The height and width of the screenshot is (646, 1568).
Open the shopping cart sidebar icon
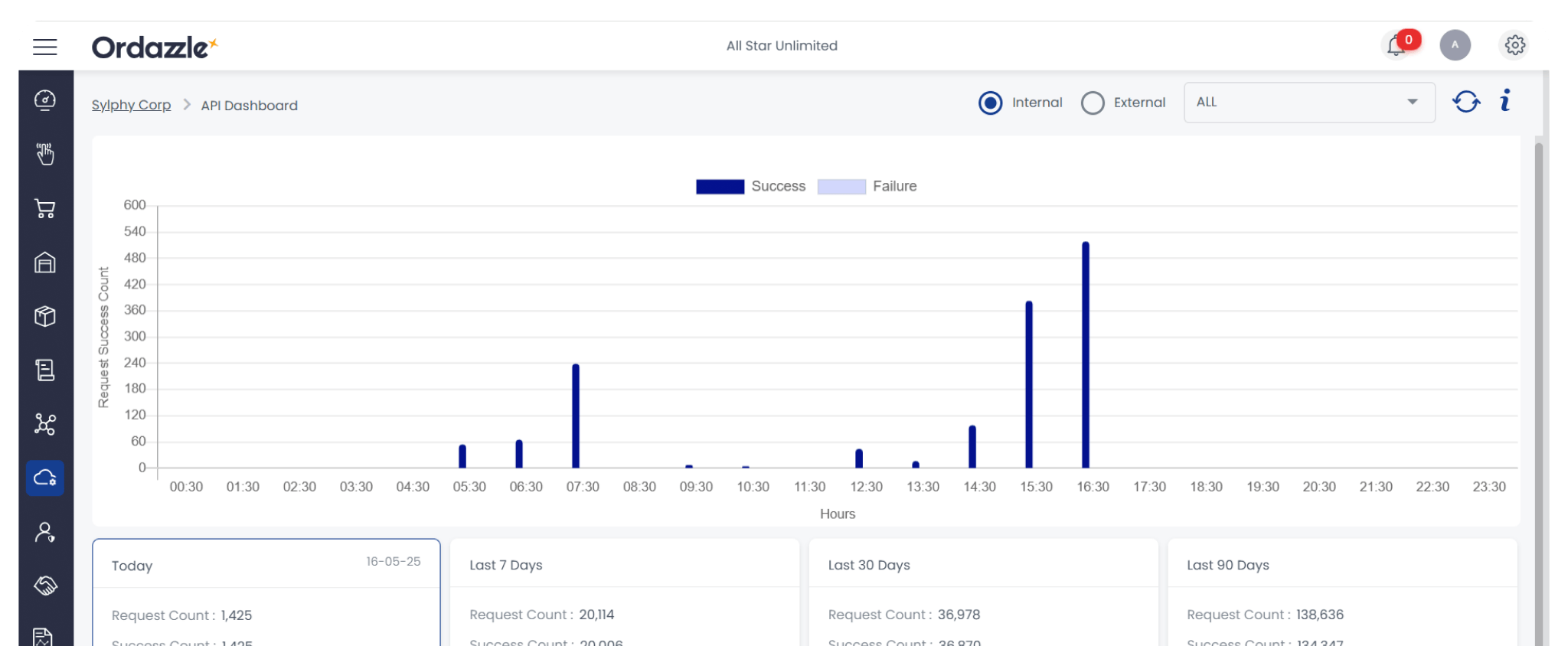click(45, 209)
